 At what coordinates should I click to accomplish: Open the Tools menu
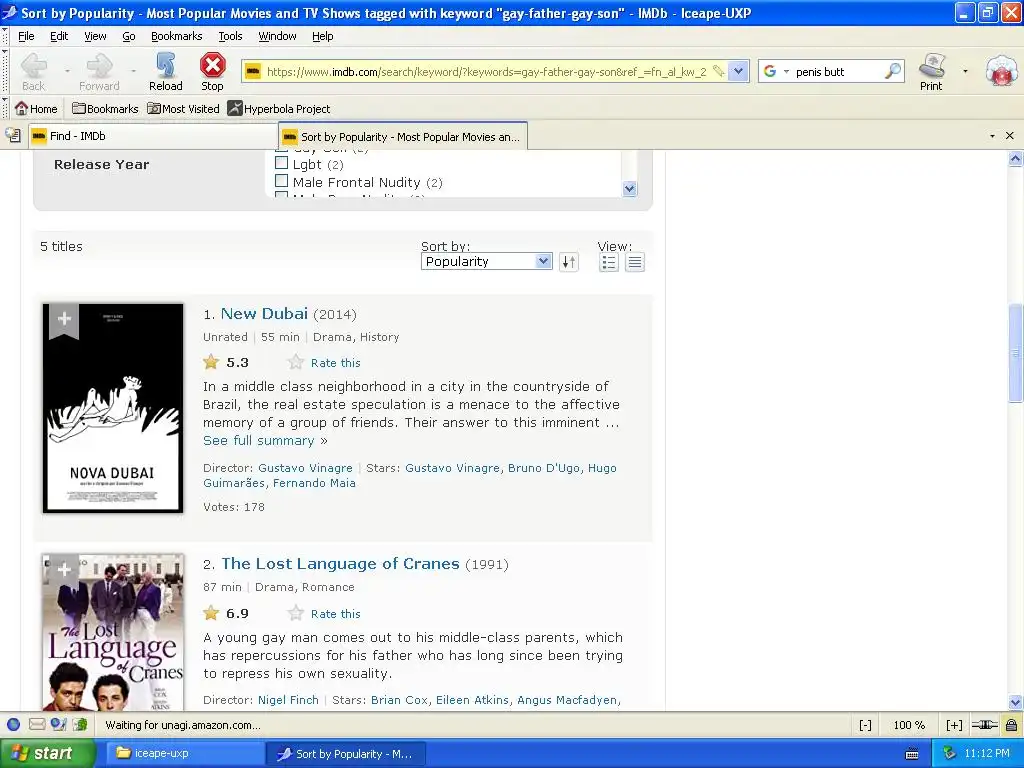(230, 36)
